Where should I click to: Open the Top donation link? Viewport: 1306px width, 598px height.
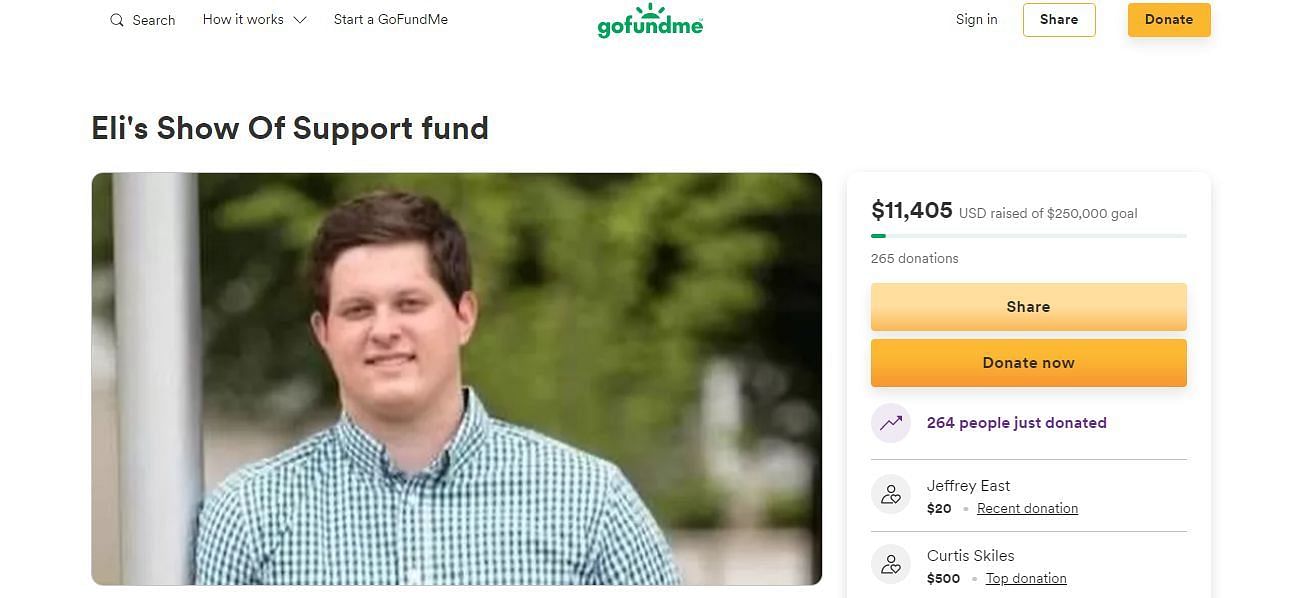pos(1026,579)
